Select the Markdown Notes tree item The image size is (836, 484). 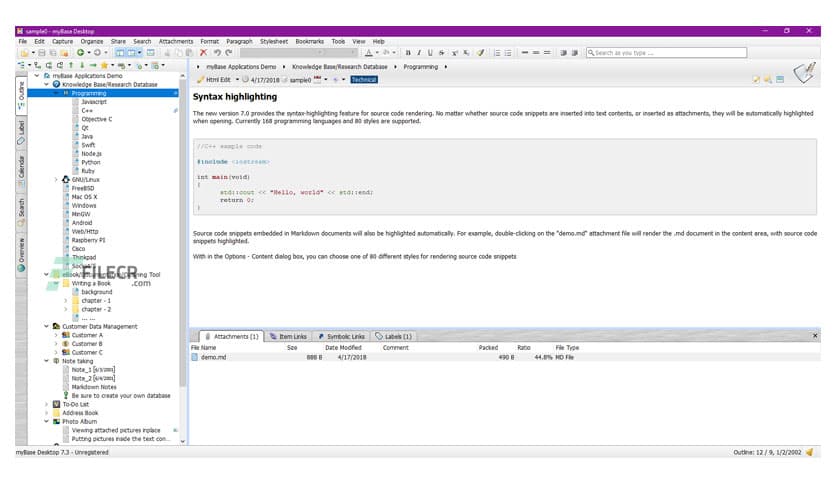pyautogui.click(x=94, y=387)
